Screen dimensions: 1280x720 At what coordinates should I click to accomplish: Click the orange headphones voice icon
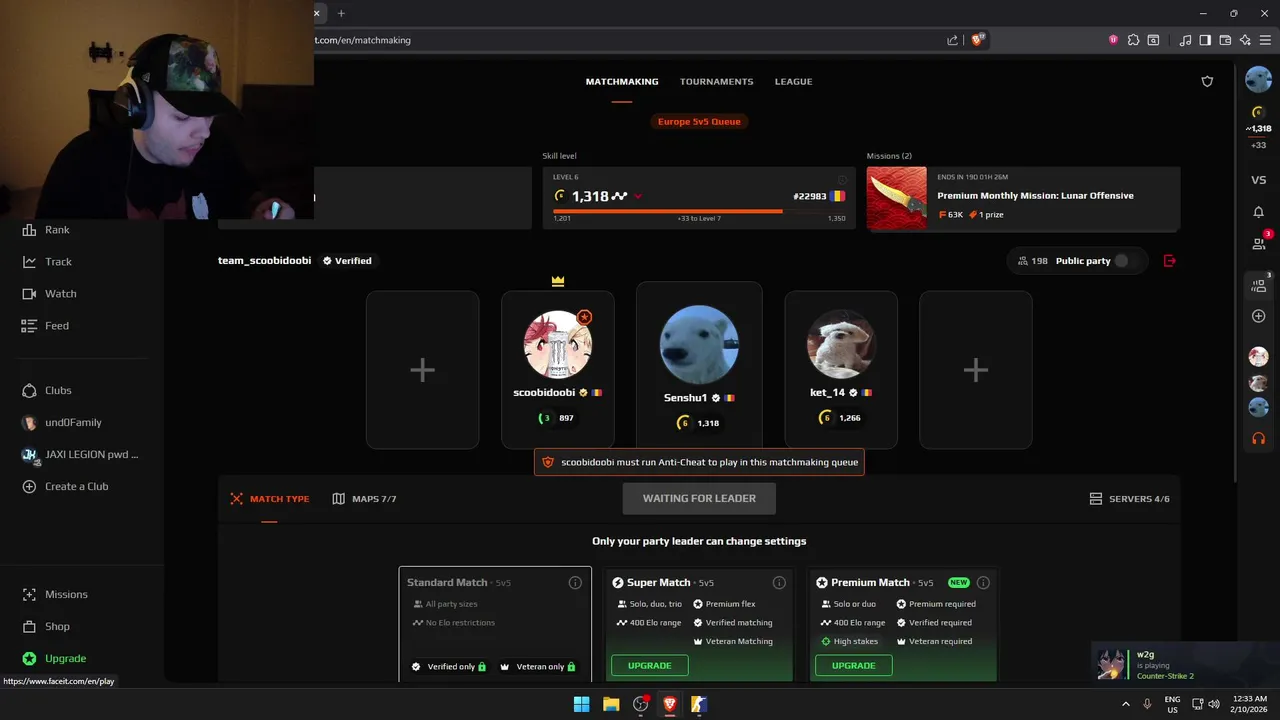(1258, 438)
